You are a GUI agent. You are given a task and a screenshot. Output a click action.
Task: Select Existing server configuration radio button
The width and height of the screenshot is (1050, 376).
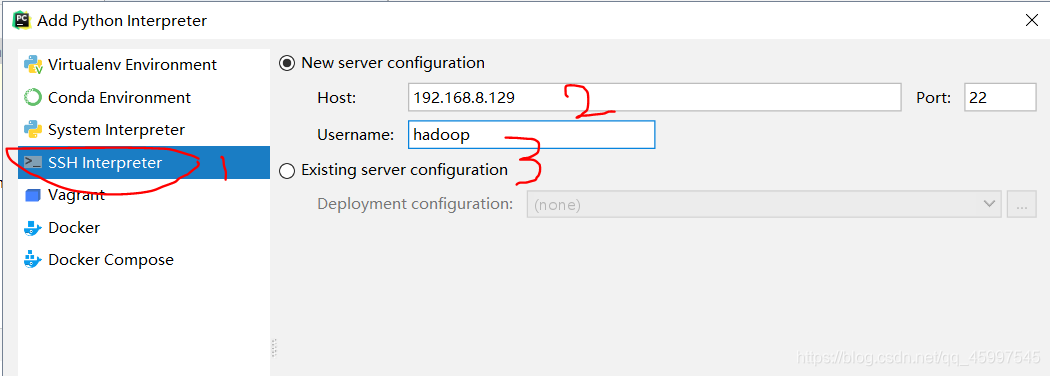pos(287,170)
